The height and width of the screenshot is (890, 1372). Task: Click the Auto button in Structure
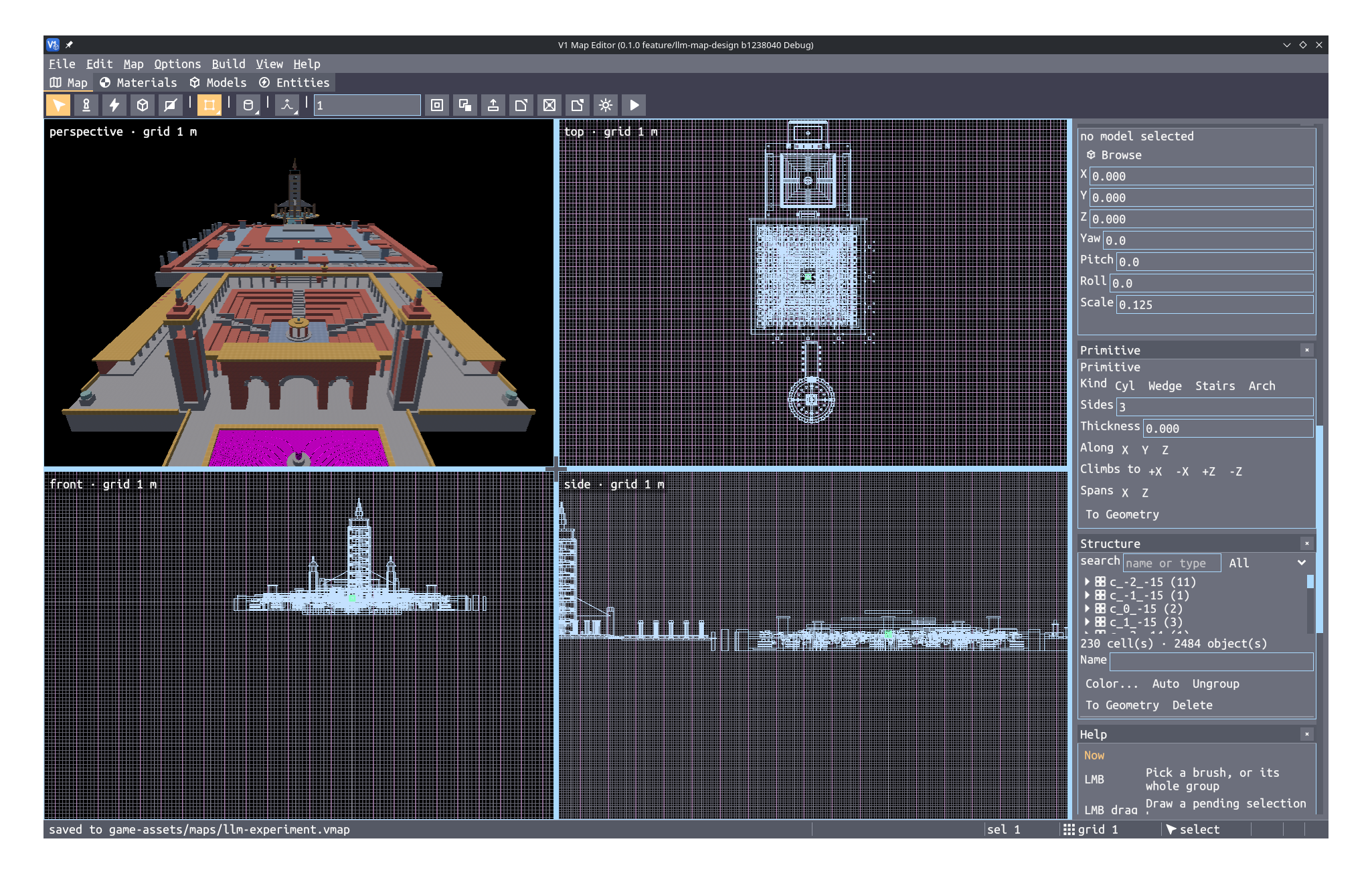(1165, 684)
